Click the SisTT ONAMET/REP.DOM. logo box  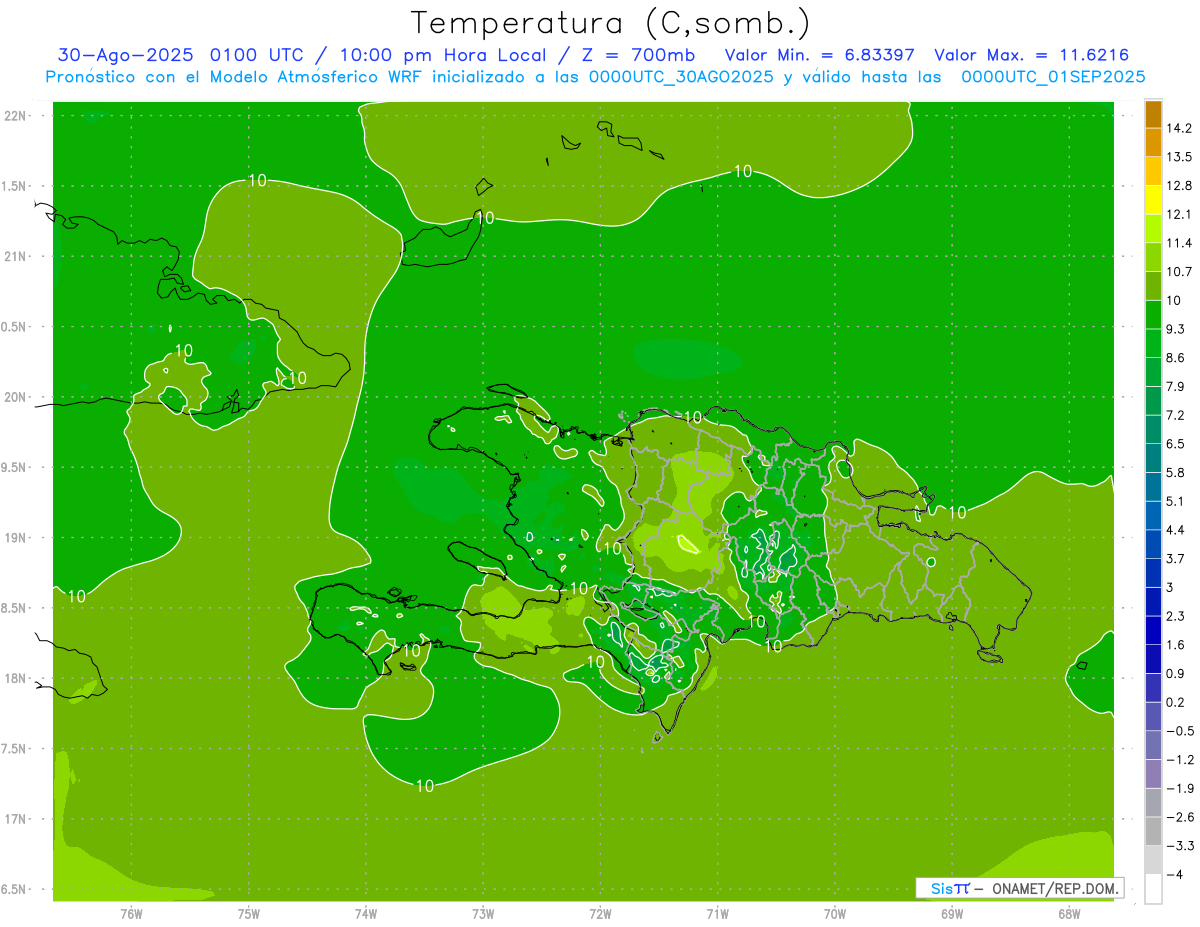point(1019,888)
